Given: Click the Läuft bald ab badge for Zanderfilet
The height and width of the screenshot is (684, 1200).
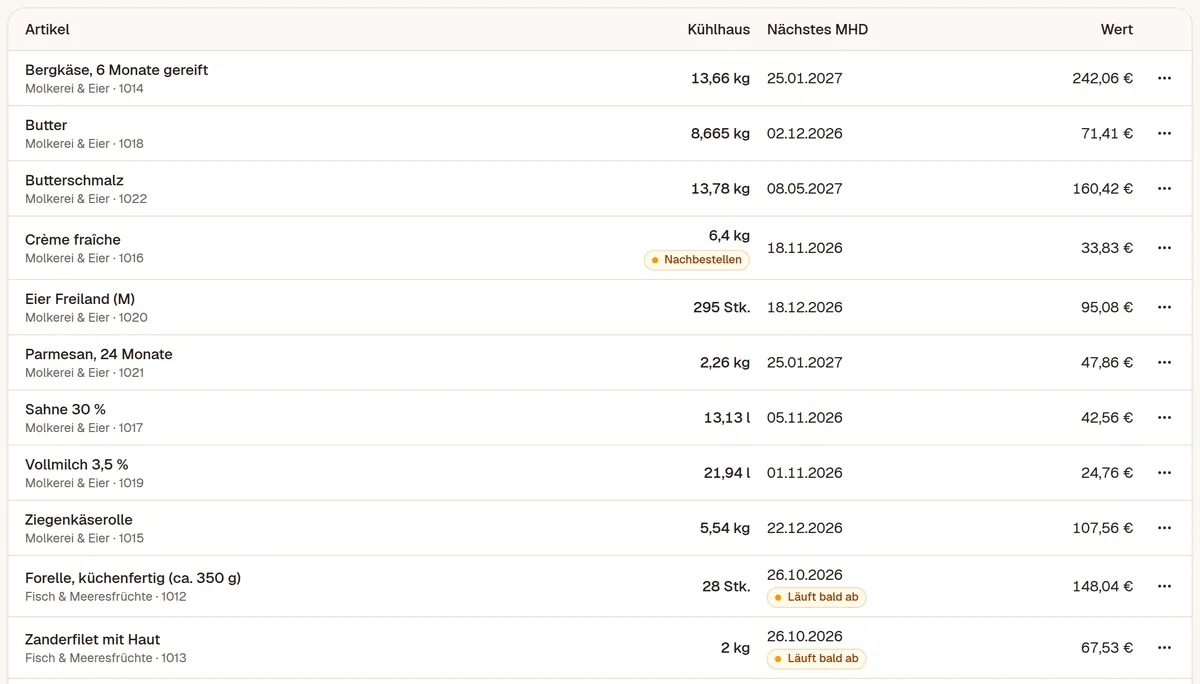Looking at the screenshot, I should click(817, 658).
